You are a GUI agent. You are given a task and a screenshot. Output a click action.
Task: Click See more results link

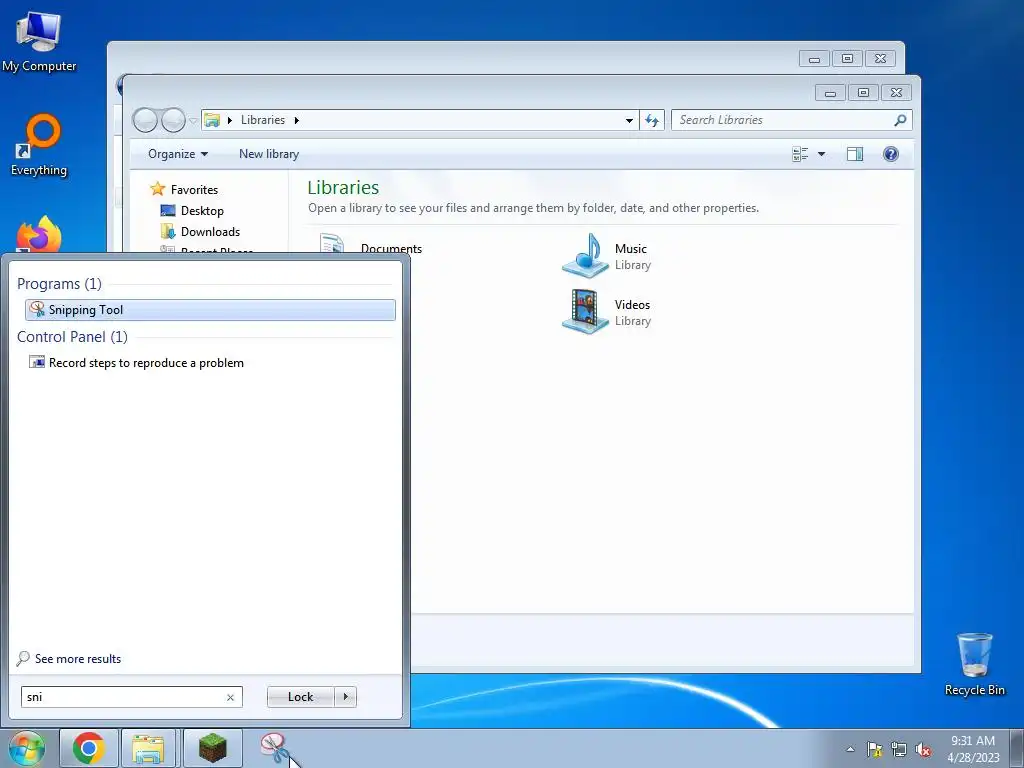[69, 658]
